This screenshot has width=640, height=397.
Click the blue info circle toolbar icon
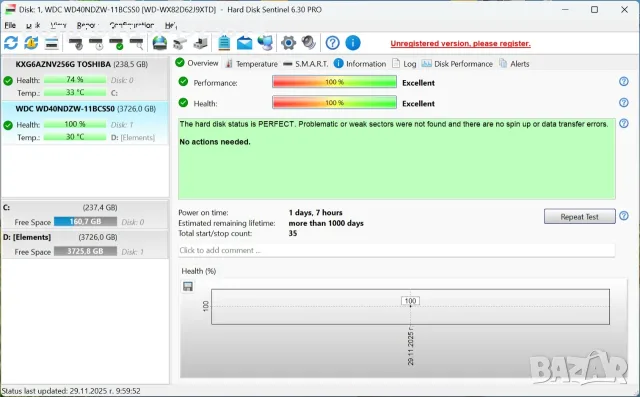(353, 43)
